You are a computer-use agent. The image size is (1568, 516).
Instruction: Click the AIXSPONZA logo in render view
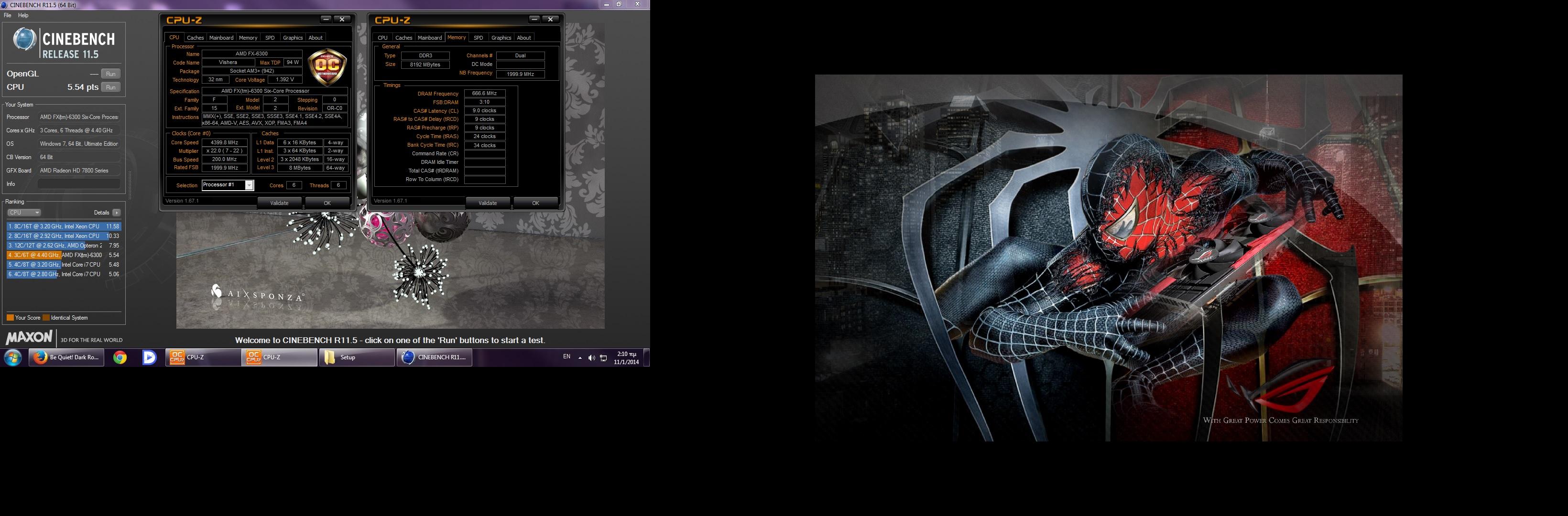tap(258, 294)
